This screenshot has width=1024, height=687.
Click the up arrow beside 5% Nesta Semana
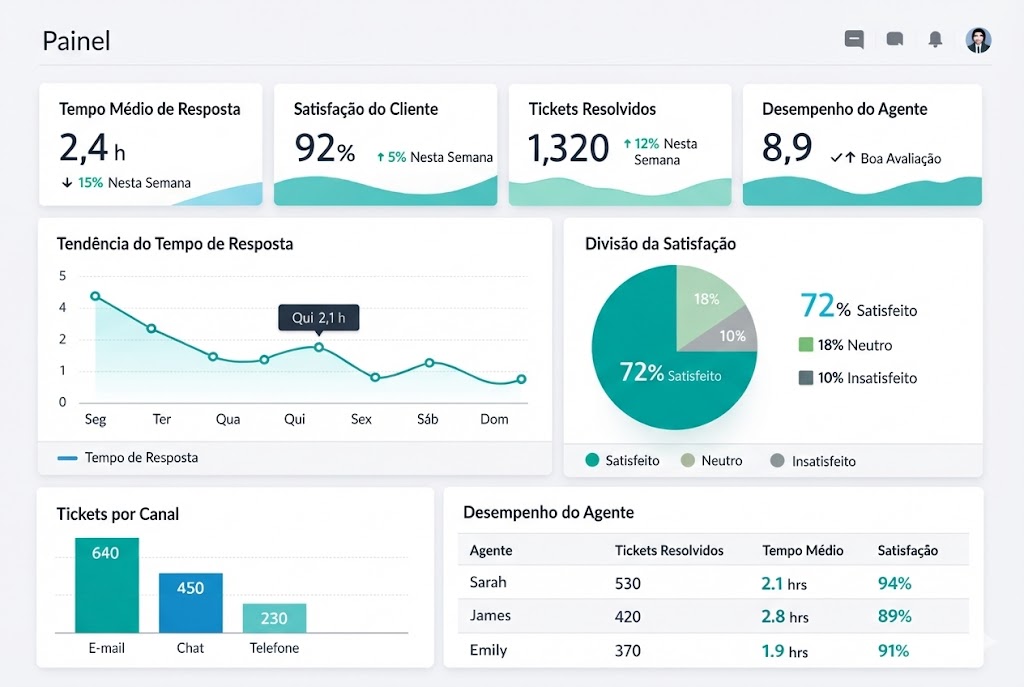coord(380,157)
